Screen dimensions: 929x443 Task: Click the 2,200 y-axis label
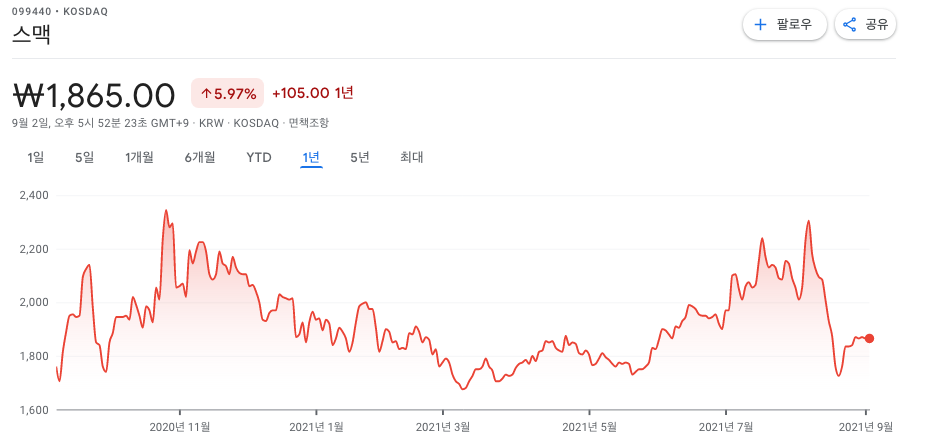[x=36, y=249]
